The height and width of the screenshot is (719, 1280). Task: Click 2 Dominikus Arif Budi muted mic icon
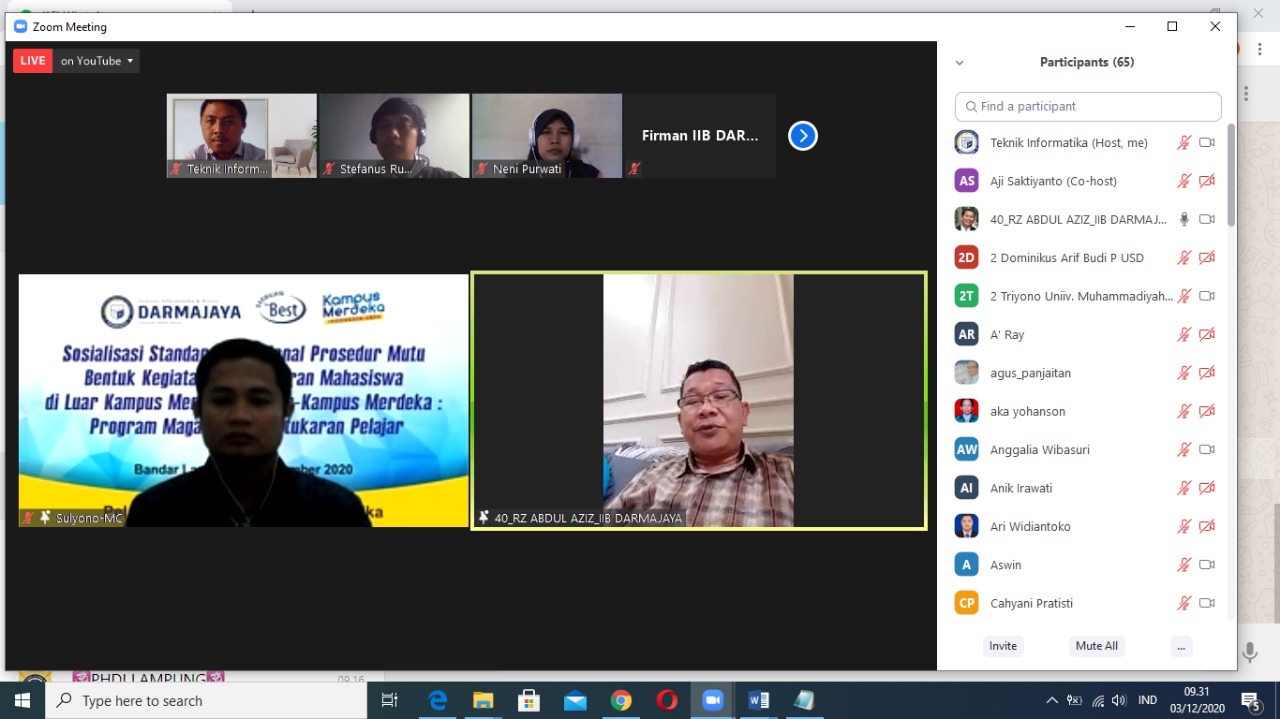(x=1184, y=258)
